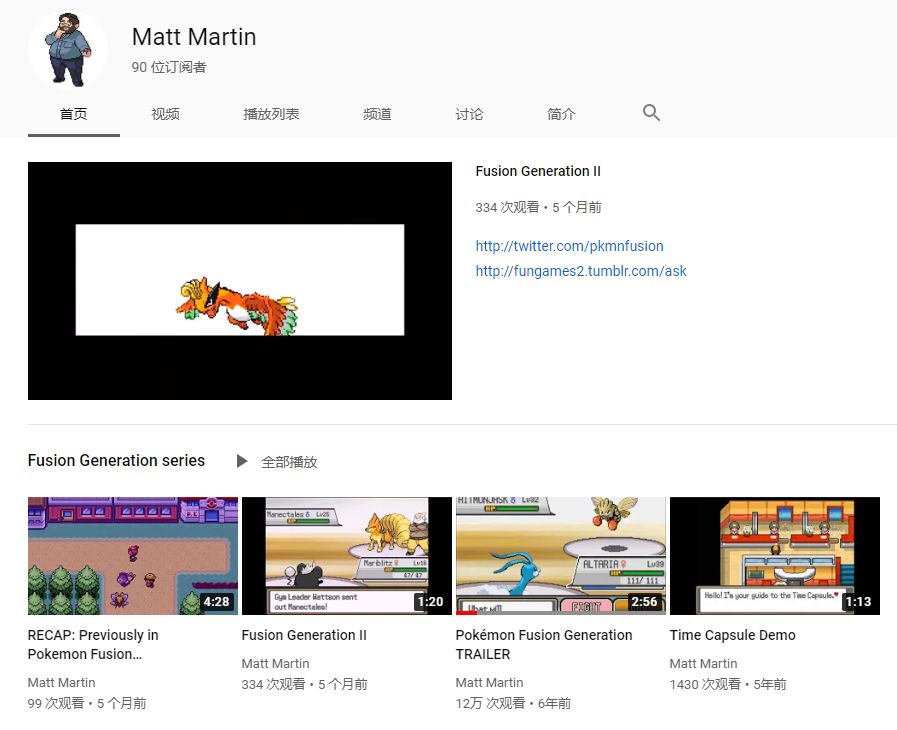Go to the 频道 tab

click(377, 114)
